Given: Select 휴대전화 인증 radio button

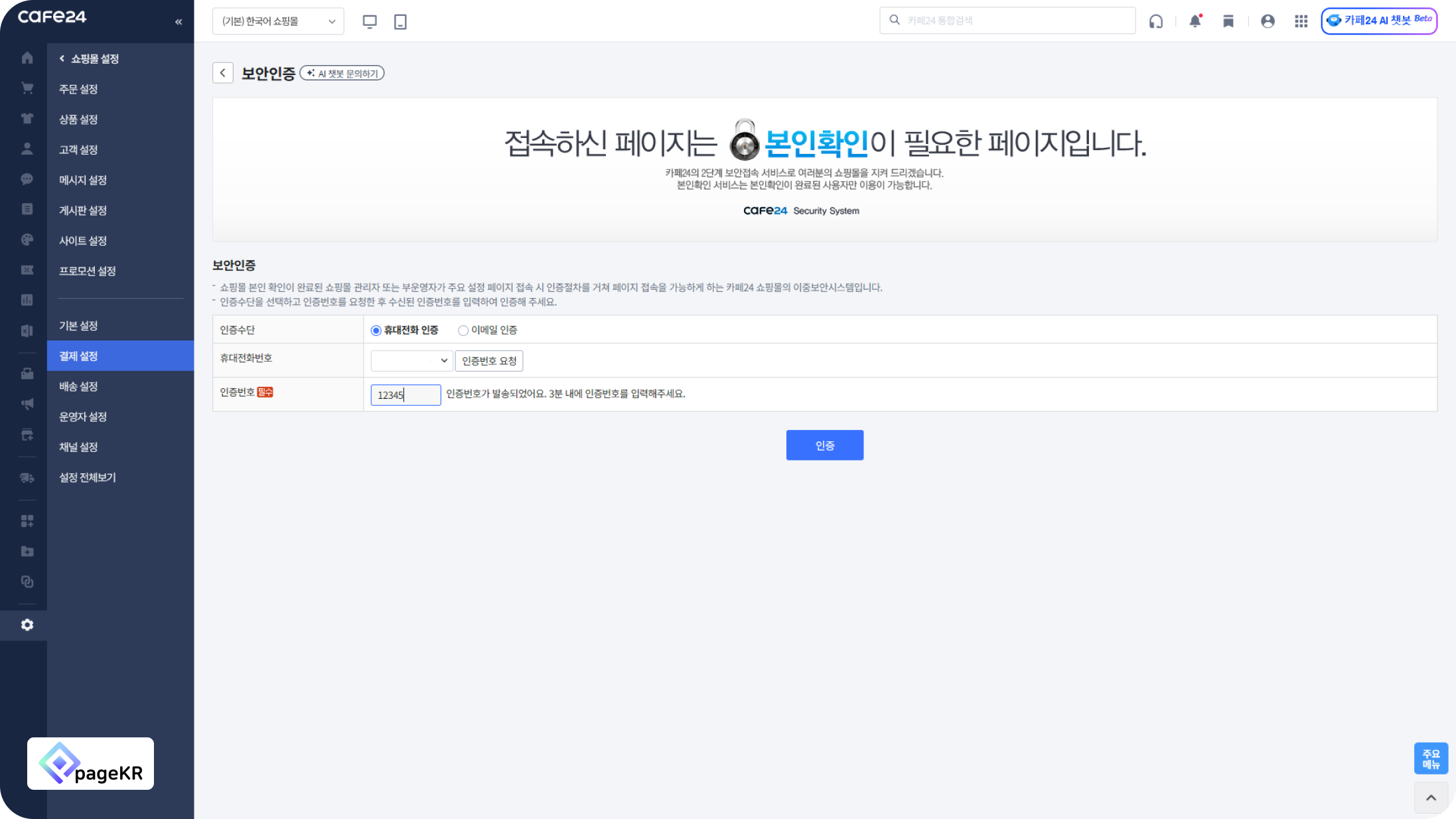Looking at the screenshot, I should click(x=376, y=331).
